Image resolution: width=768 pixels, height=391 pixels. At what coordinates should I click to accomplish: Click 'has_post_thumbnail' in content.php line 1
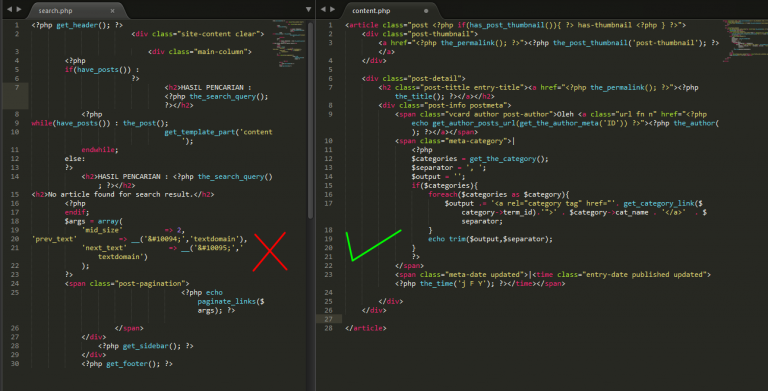(504, 25)
